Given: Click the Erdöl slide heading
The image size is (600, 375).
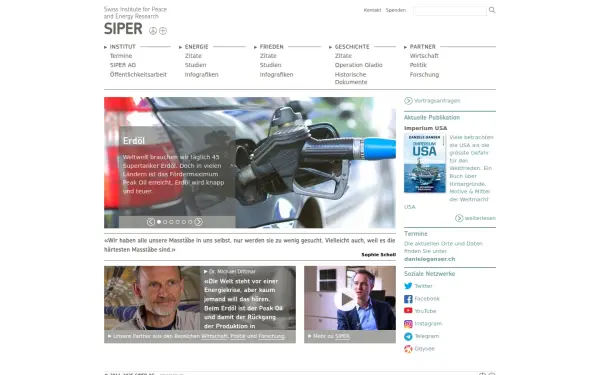Looking at the screenshot, I should tap(134, 141).
